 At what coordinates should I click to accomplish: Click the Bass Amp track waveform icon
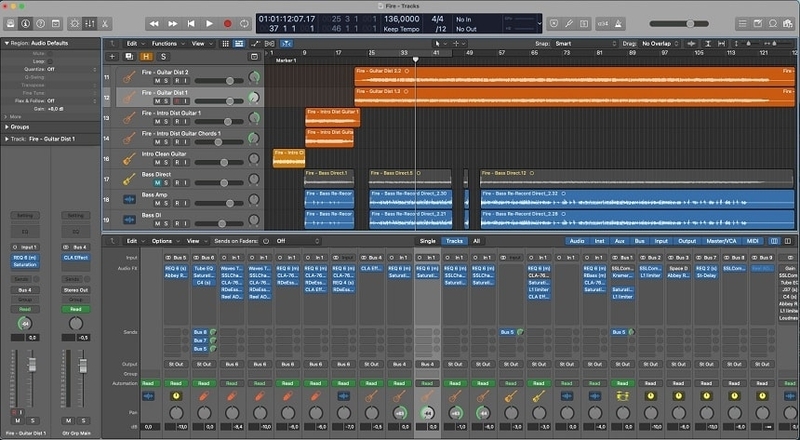click(129, 199)
